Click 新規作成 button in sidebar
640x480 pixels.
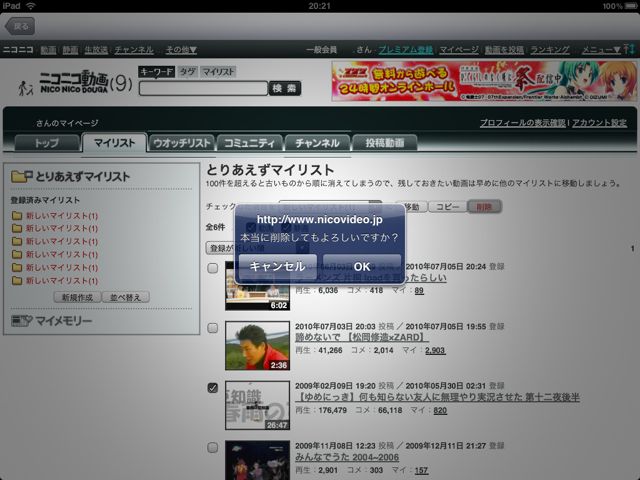click(x=77, y=297)
